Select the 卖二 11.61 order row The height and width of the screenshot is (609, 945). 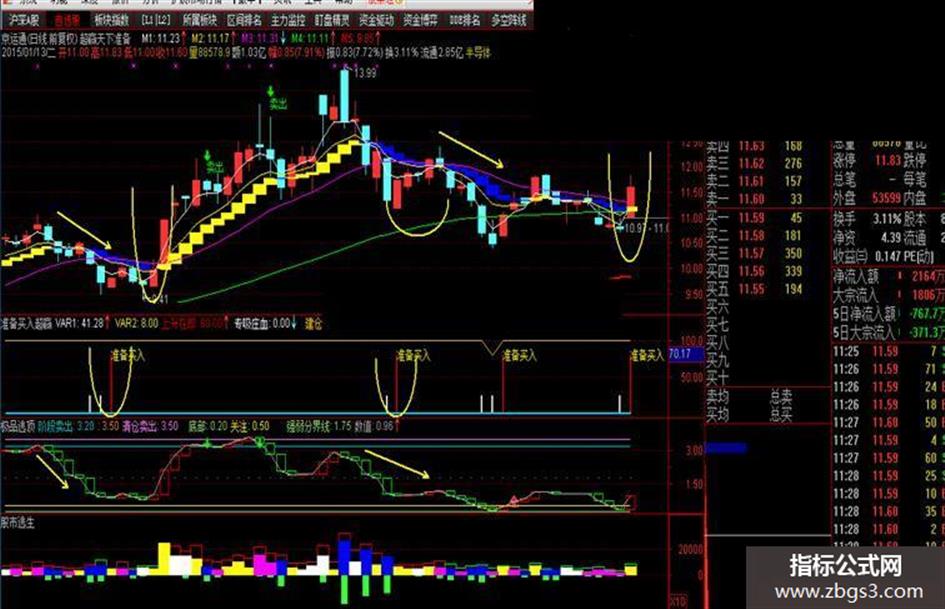click(756, 181)
